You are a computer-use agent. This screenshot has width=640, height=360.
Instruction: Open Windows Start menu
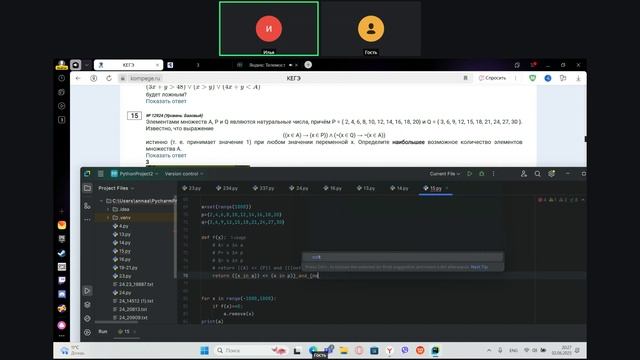point(204,350)
